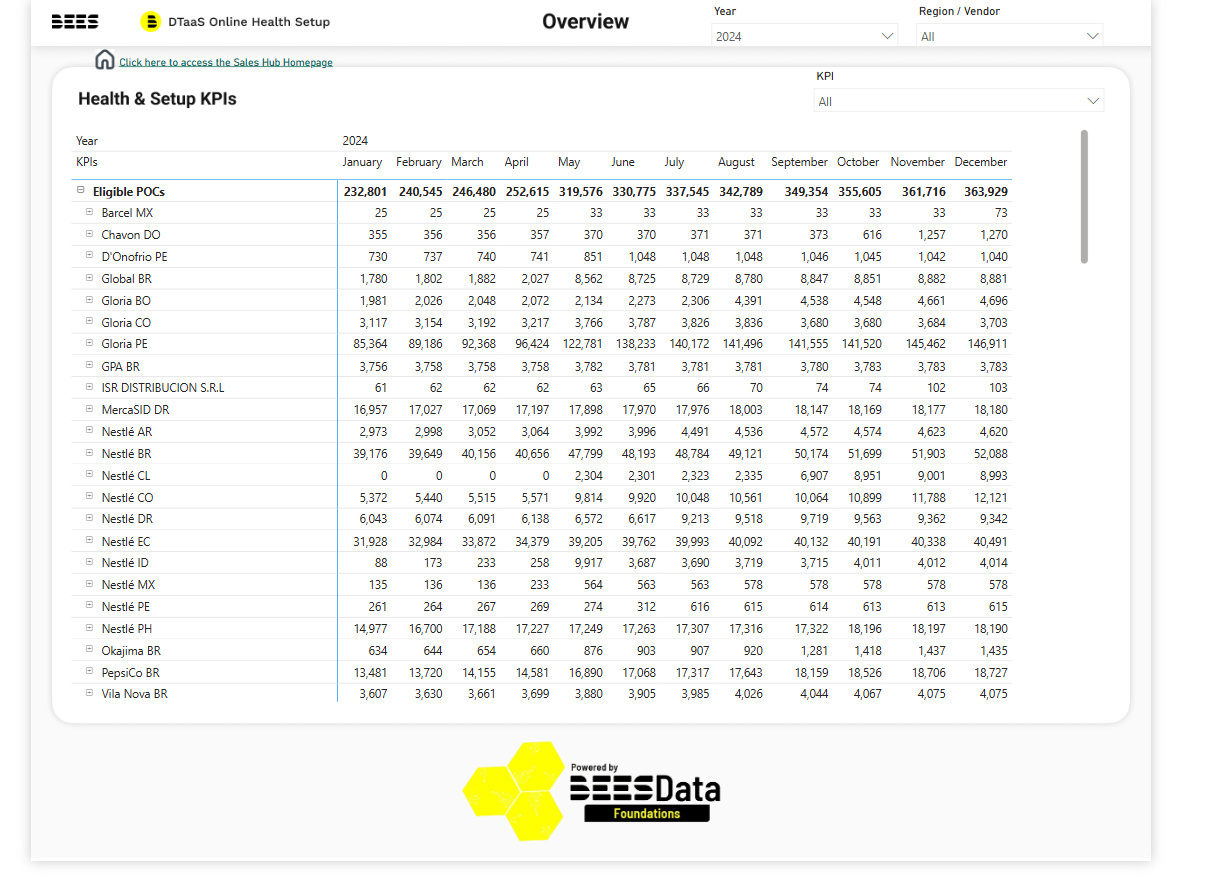
Task: Expand the Nestlé CO row
Action: pyautogui.click(x=89, y=497)
